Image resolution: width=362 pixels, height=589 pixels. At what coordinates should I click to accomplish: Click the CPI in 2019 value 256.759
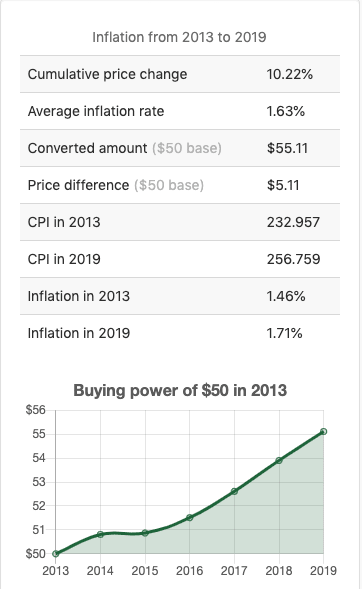click(293, 259)
